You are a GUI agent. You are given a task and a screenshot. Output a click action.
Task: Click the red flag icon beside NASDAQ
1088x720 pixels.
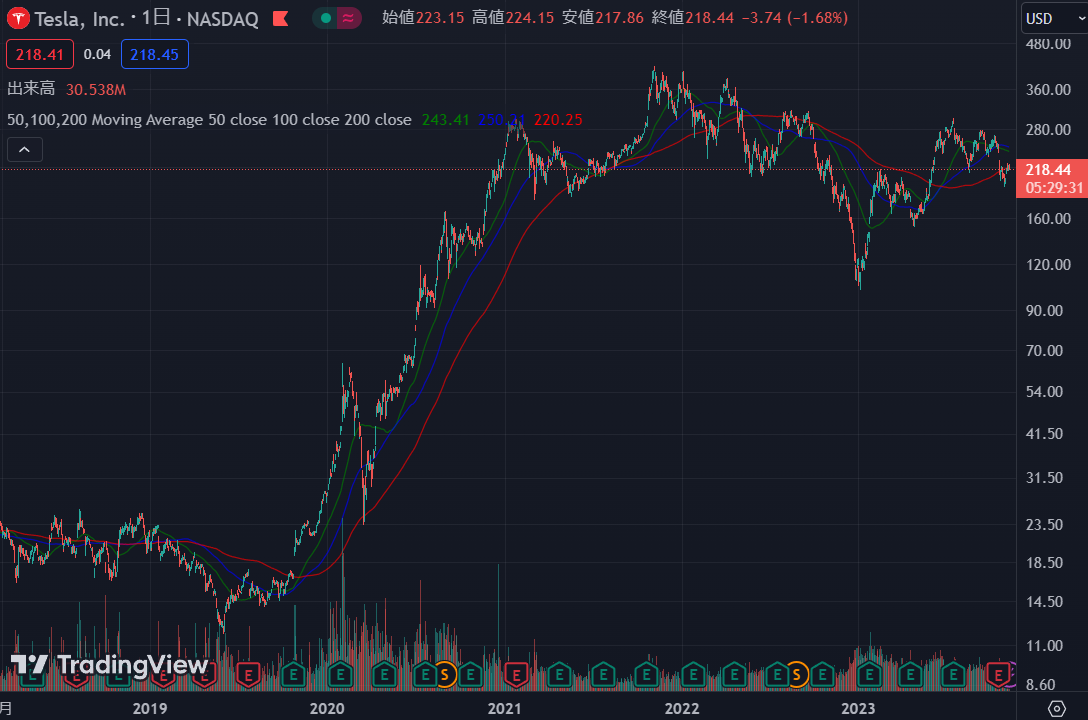280,19
